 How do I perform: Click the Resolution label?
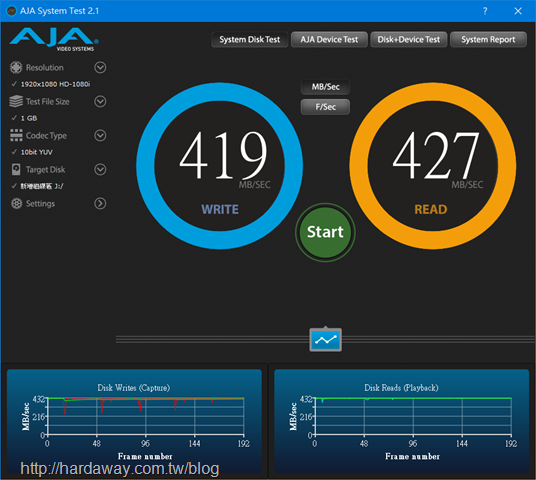[x=45, y=68]
